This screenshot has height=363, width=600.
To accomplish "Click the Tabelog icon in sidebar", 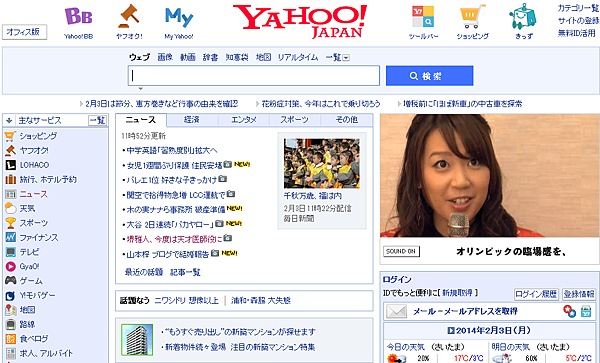I will click(x=10, y=339).
